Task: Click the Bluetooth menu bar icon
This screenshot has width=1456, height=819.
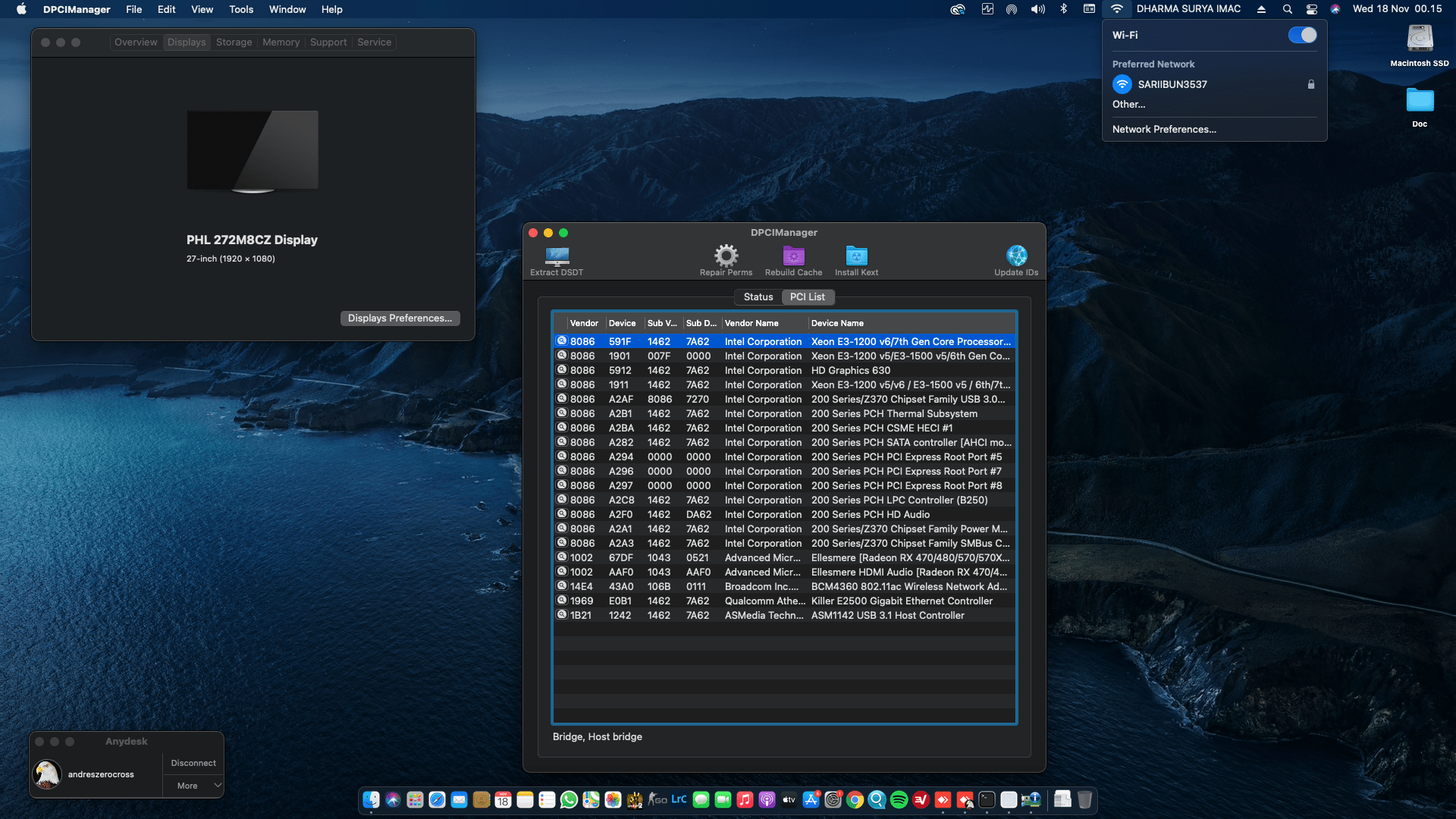Action: coord(1063,9)
